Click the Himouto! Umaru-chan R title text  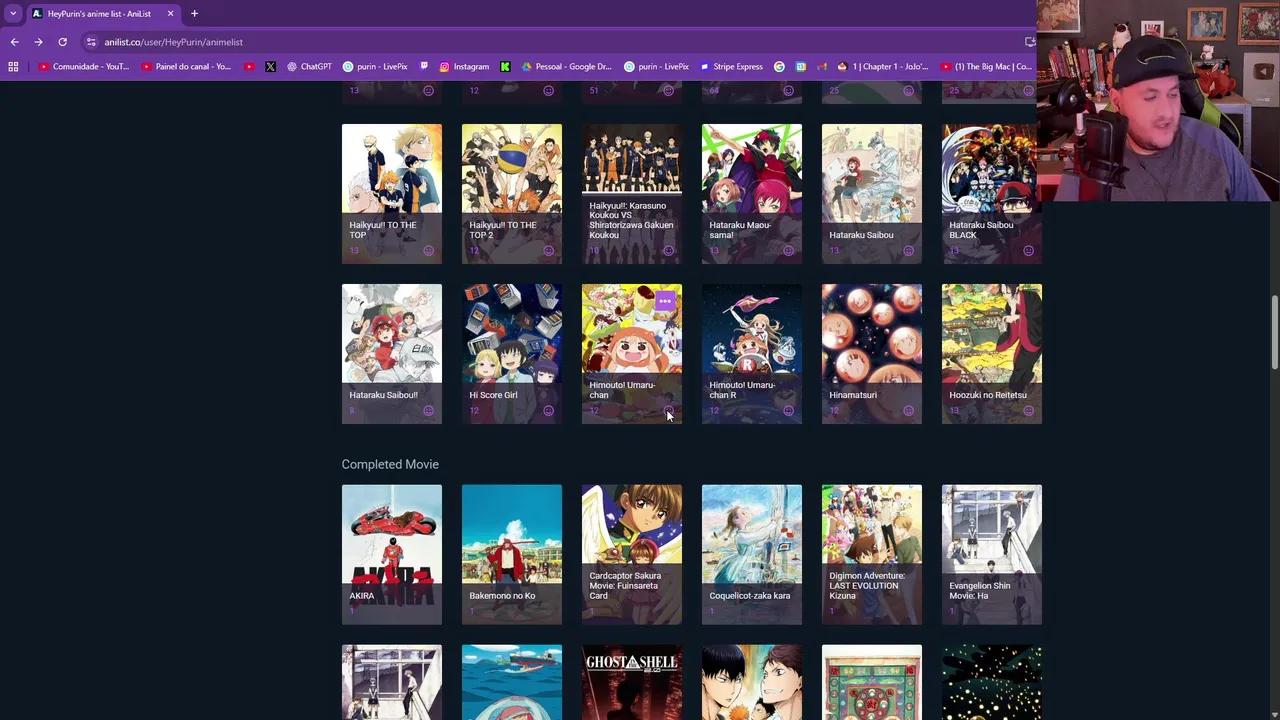click(x=742, y=390)
